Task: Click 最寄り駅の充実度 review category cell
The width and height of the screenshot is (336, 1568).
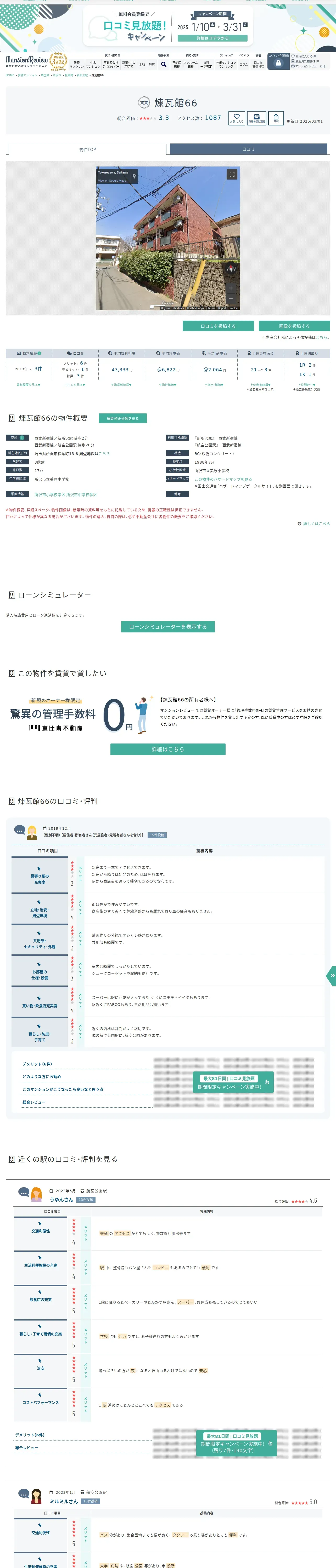Action: 40,875
